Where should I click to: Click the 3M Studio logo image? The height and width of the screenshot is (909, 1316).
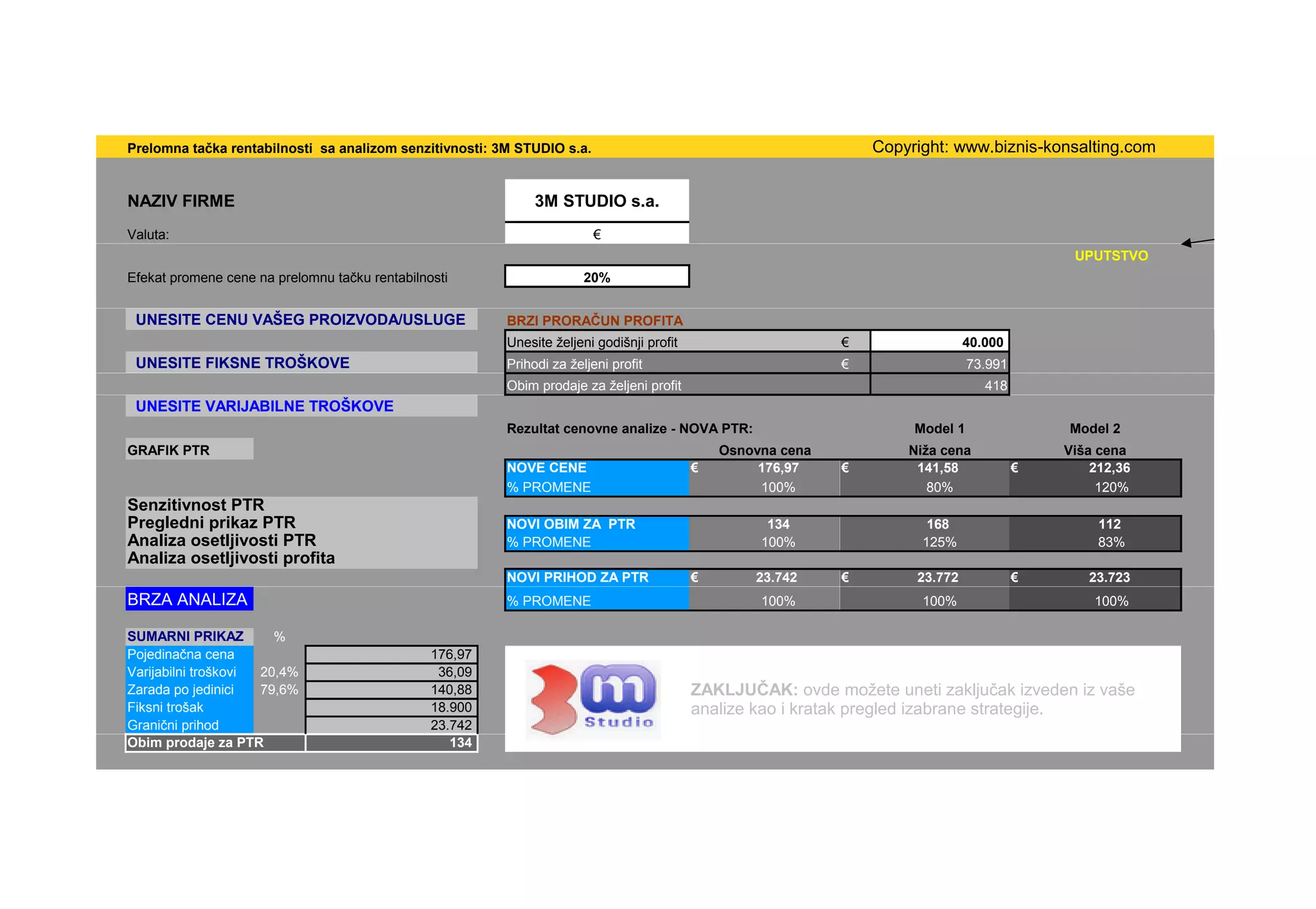pos(592,699)
